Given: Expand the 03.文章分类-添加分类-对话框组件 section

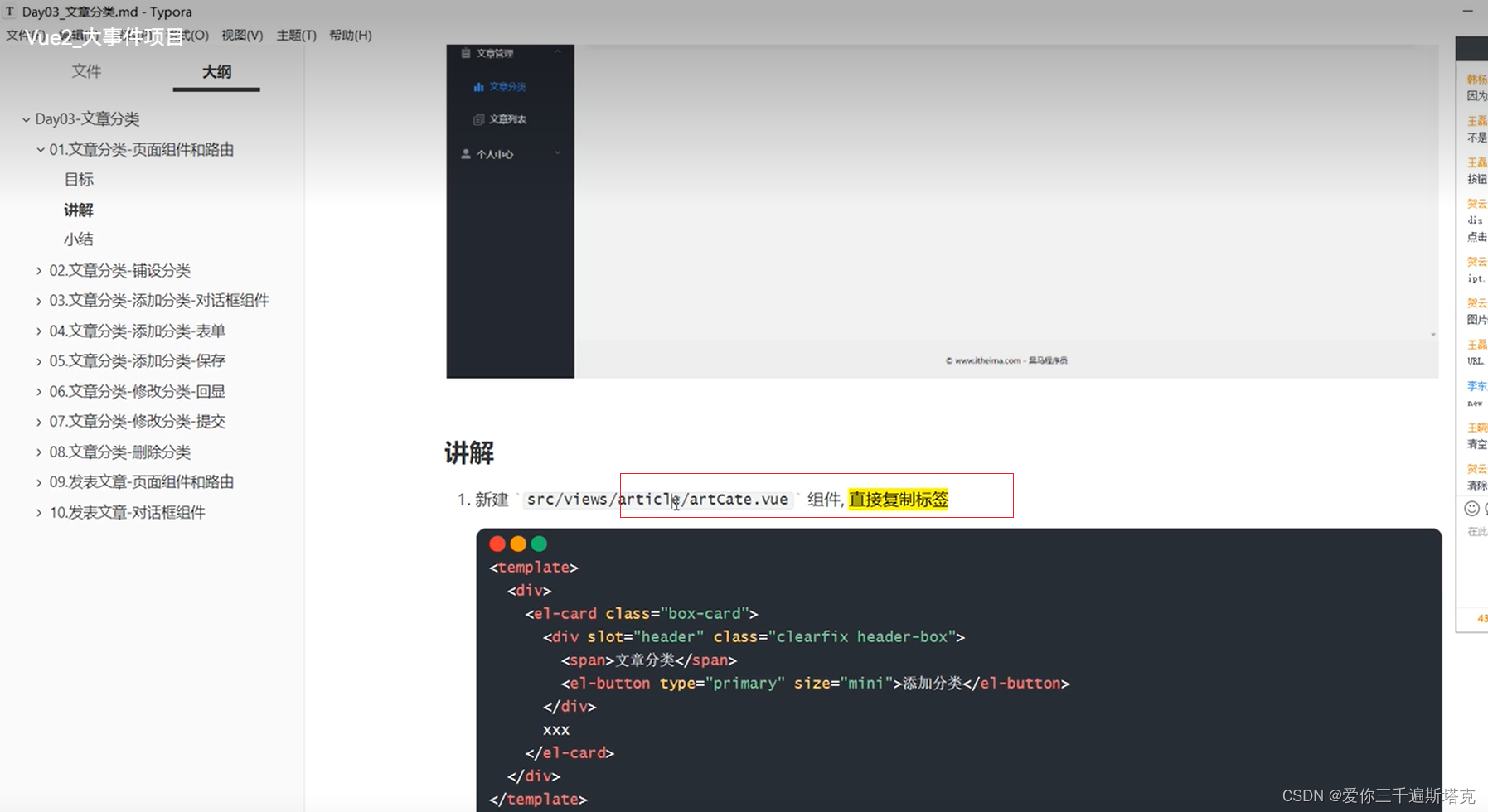Looking at the screenshot, I should pyautogui.click(x=39, y=301).
